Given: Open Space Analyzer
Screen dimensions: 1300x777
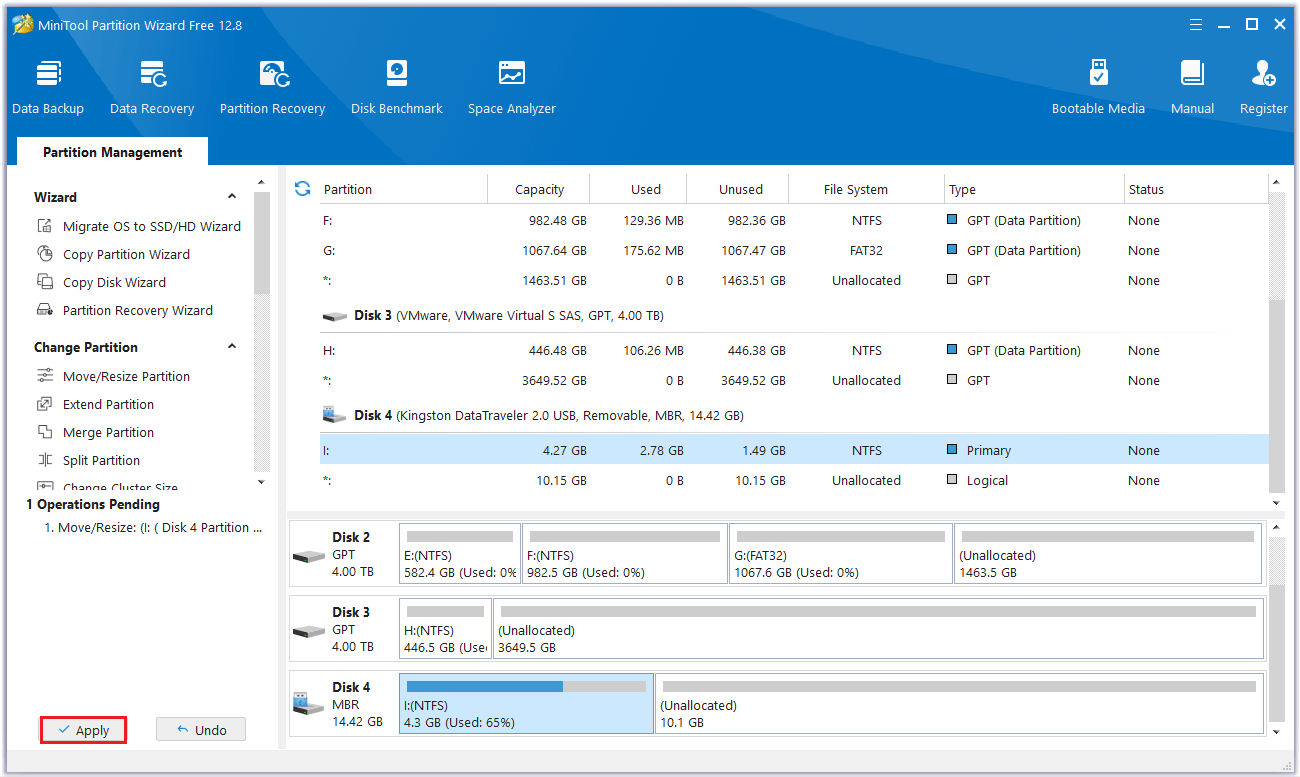Looking at the screenshot, I should [511, 88].
